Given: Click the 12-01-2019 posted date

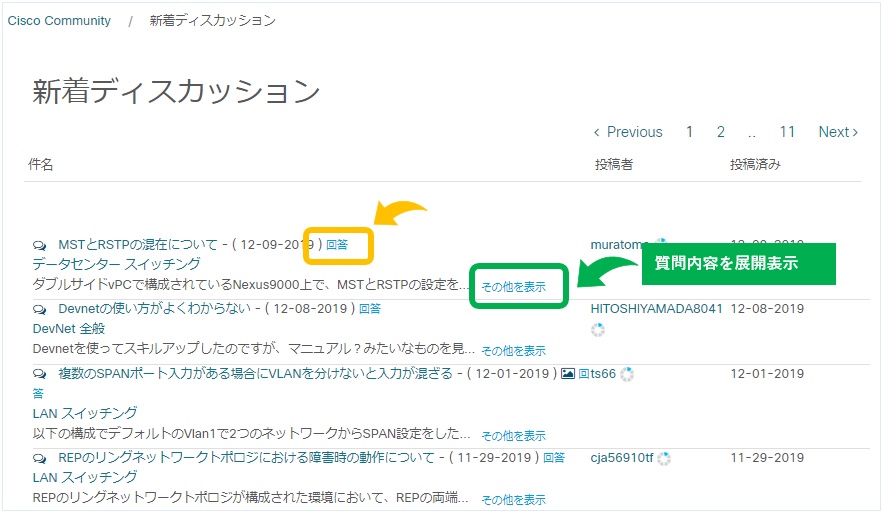Looking at the screenshot, I should (x=767, y=374).
